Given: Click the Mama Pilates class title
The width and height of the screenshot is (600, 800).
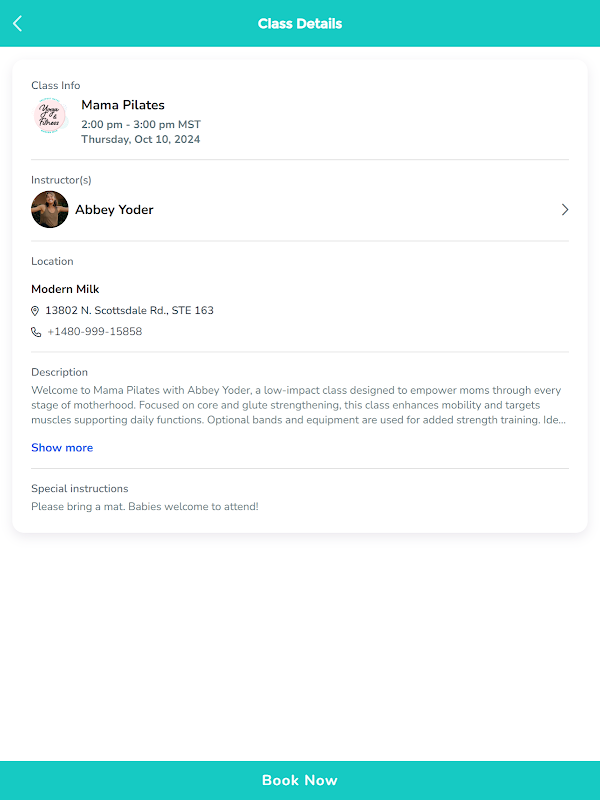Looking at the screenshot, I should 123,105.
